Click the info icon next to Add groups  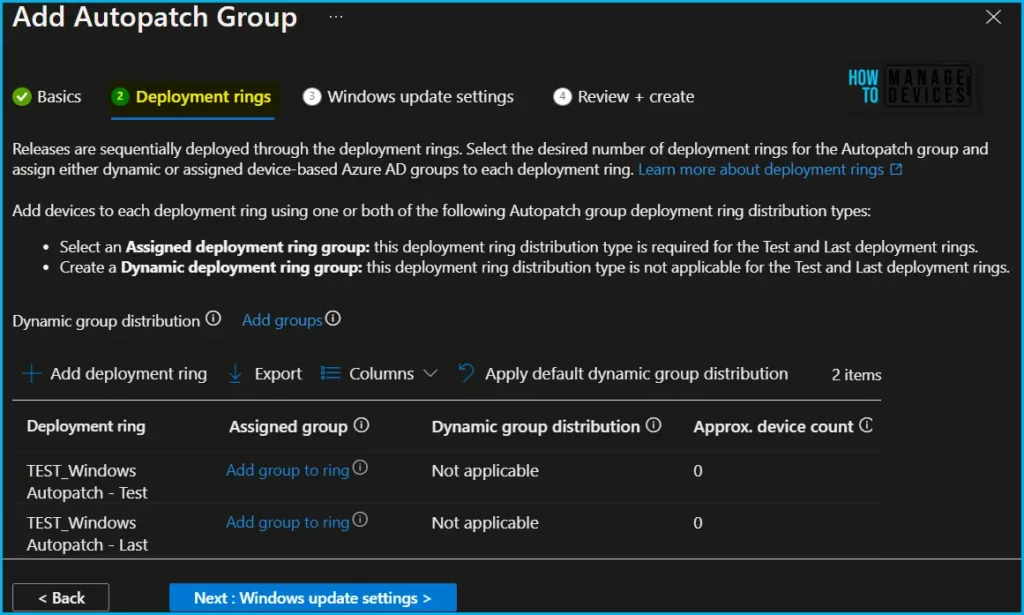click(333, 319)
